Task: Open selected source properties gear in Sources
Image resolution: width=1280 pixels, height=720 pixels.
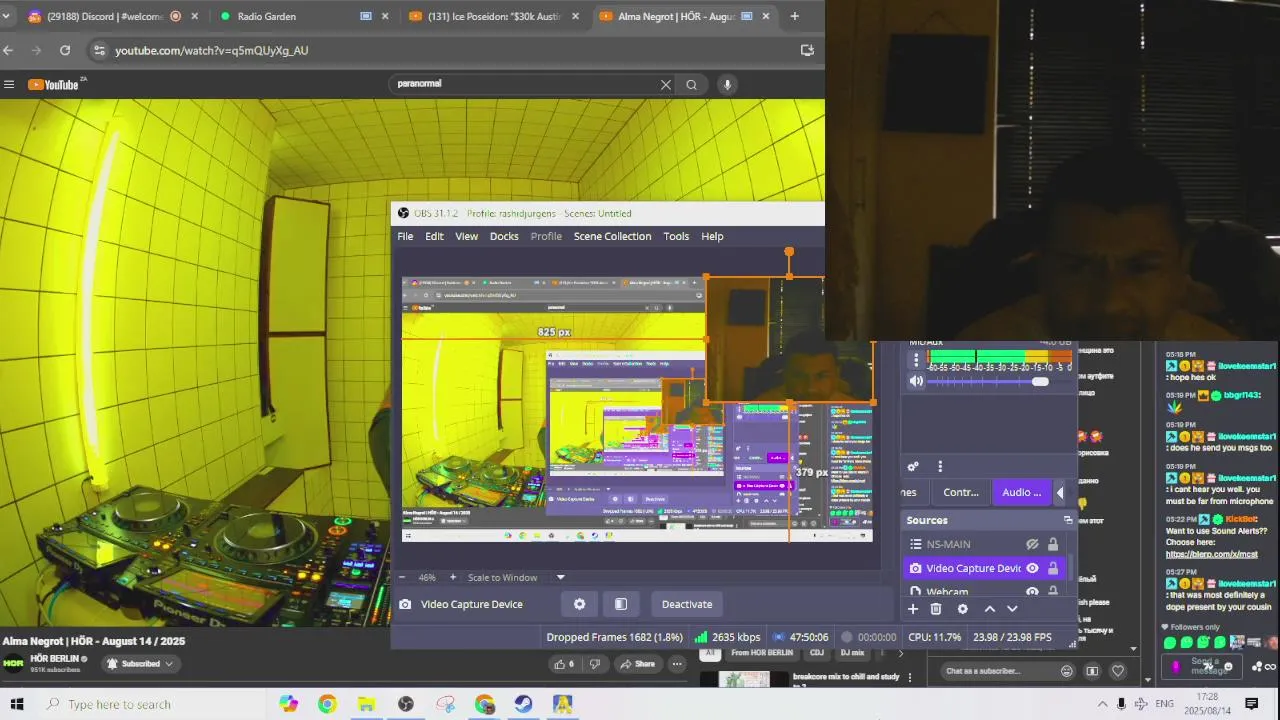Action: pos(962,609)
